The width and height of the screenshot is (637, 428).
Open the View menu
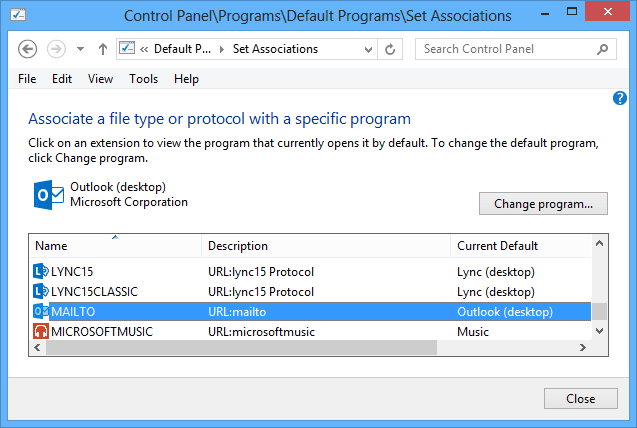(x=100, y=79)
